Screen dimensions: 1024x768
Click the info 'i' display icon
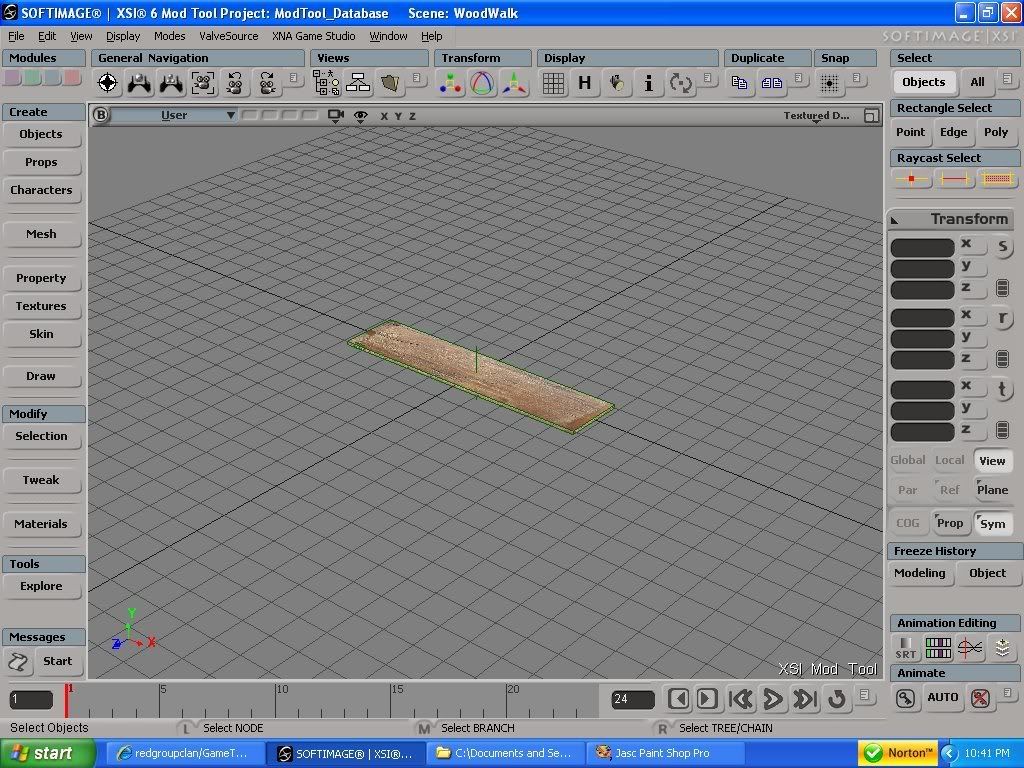[648, 83]
